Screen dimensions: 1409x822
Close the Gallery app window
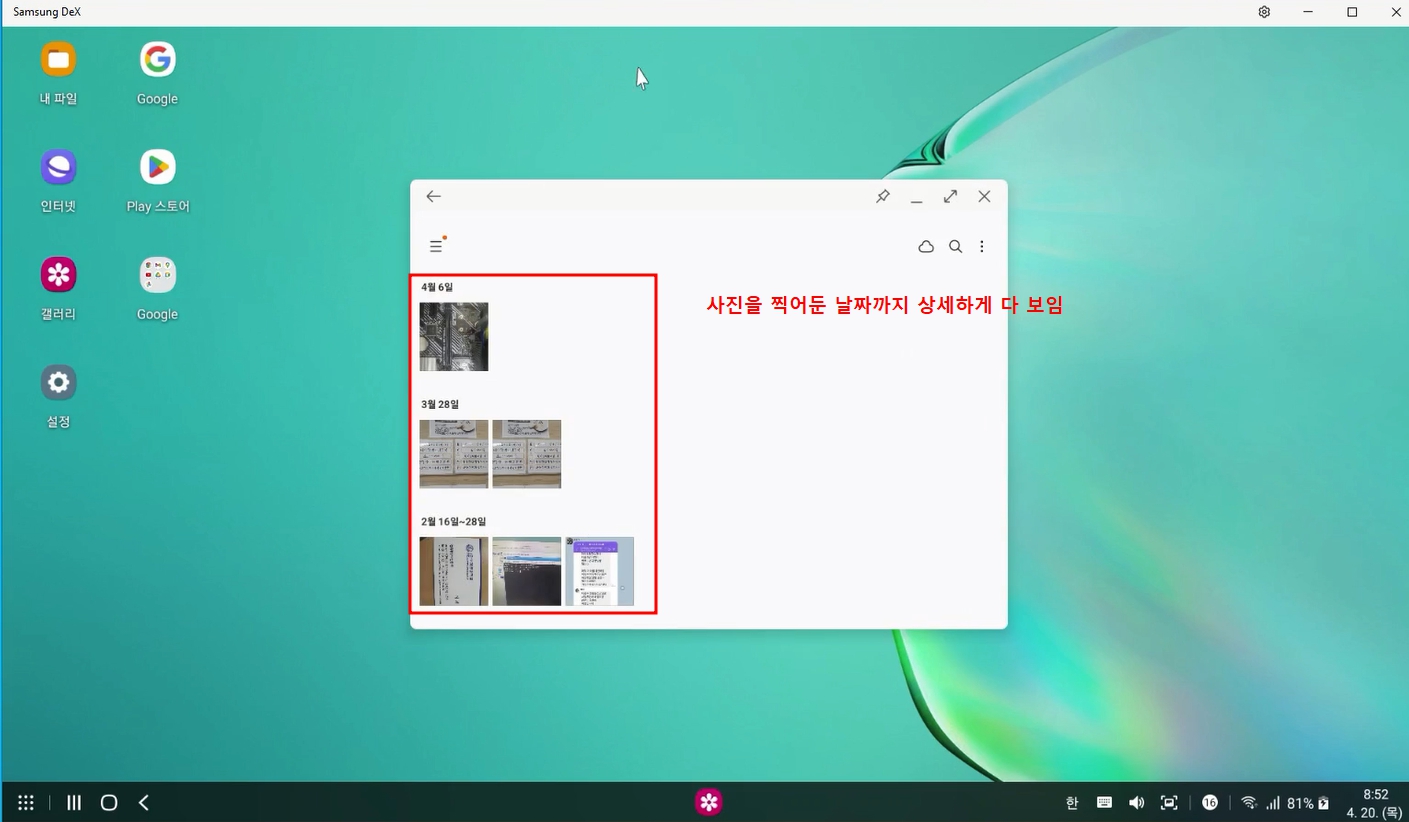pyautogui.click(x=984, y=196)
